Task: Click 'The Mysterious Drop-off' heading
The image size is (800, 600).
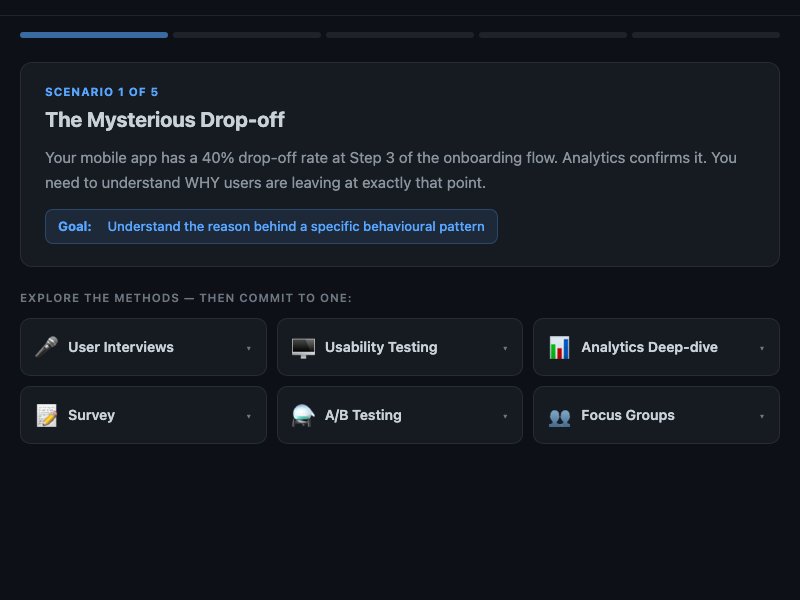Action: pyautogui.click(x=165, y=120)
